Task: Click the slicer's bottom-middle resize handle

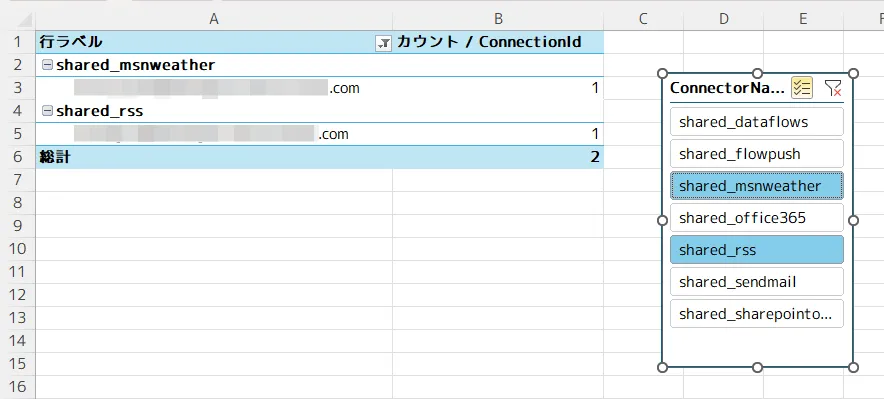Action: [x=758, y=367]
